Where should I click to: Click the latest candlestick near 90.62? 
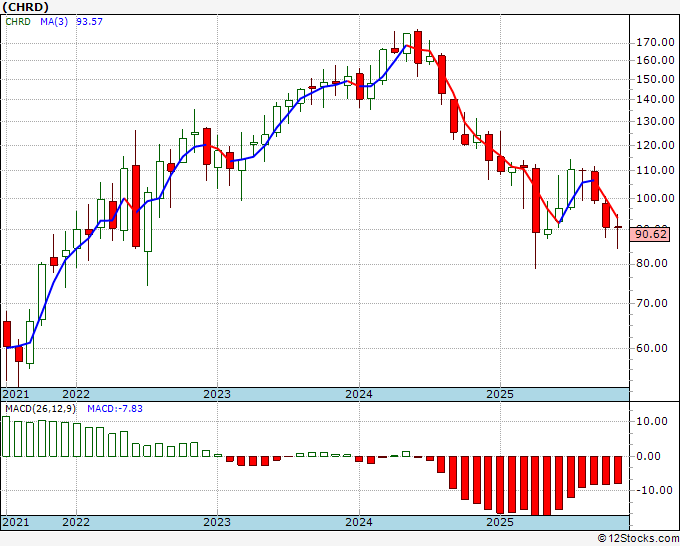pos(618,227)
